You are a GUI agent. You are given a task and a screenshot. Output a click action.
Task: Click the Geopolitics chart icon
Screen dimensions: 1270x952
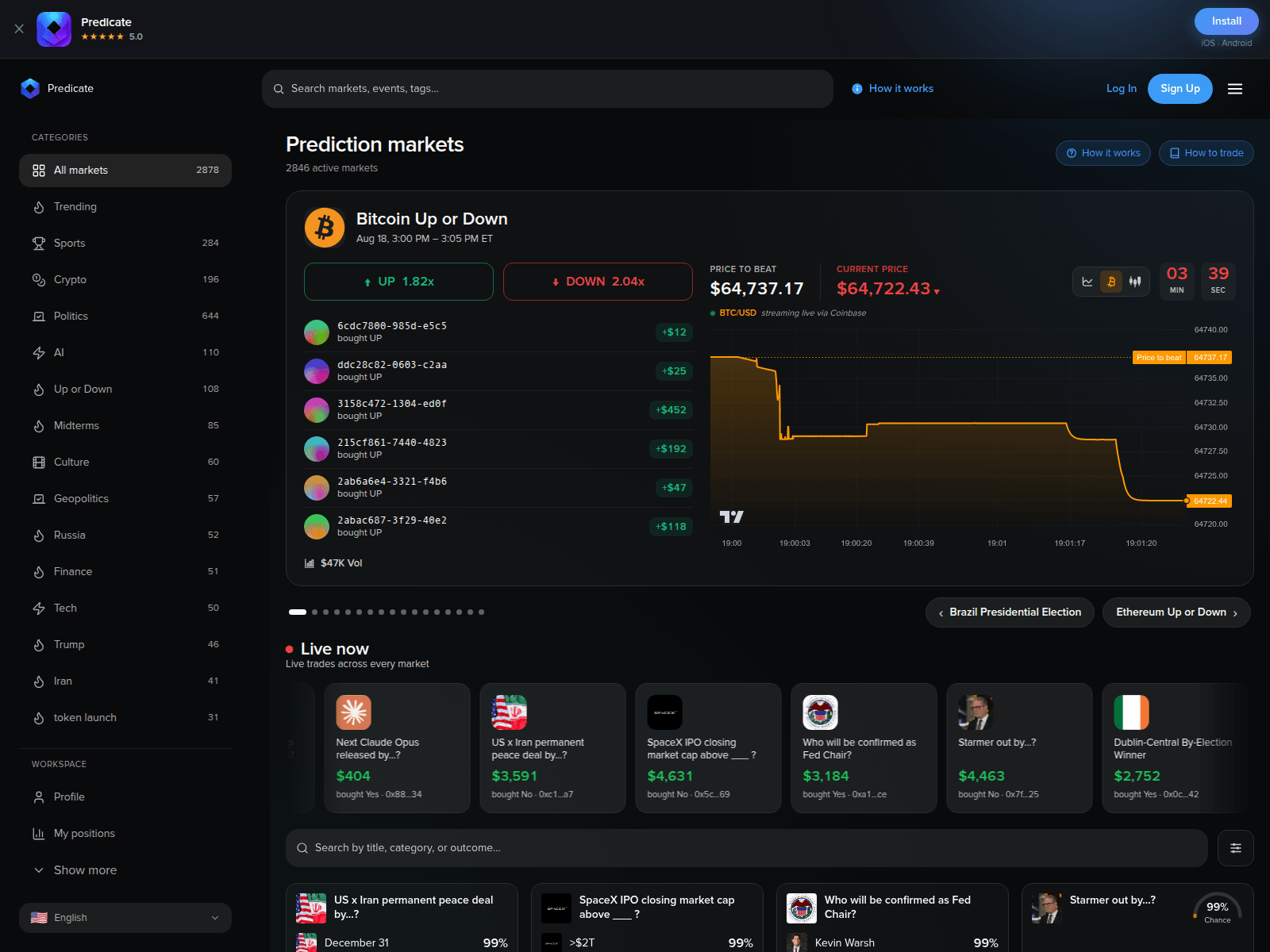coord(39,499)
